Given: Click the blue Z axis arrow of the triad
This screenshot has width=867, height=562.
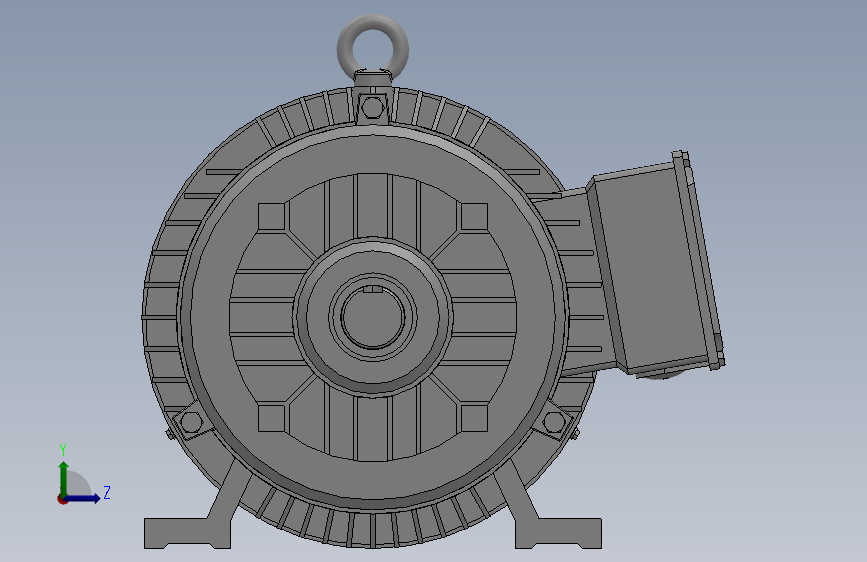Looking at the screenshot, I should [x=85, y=498].
